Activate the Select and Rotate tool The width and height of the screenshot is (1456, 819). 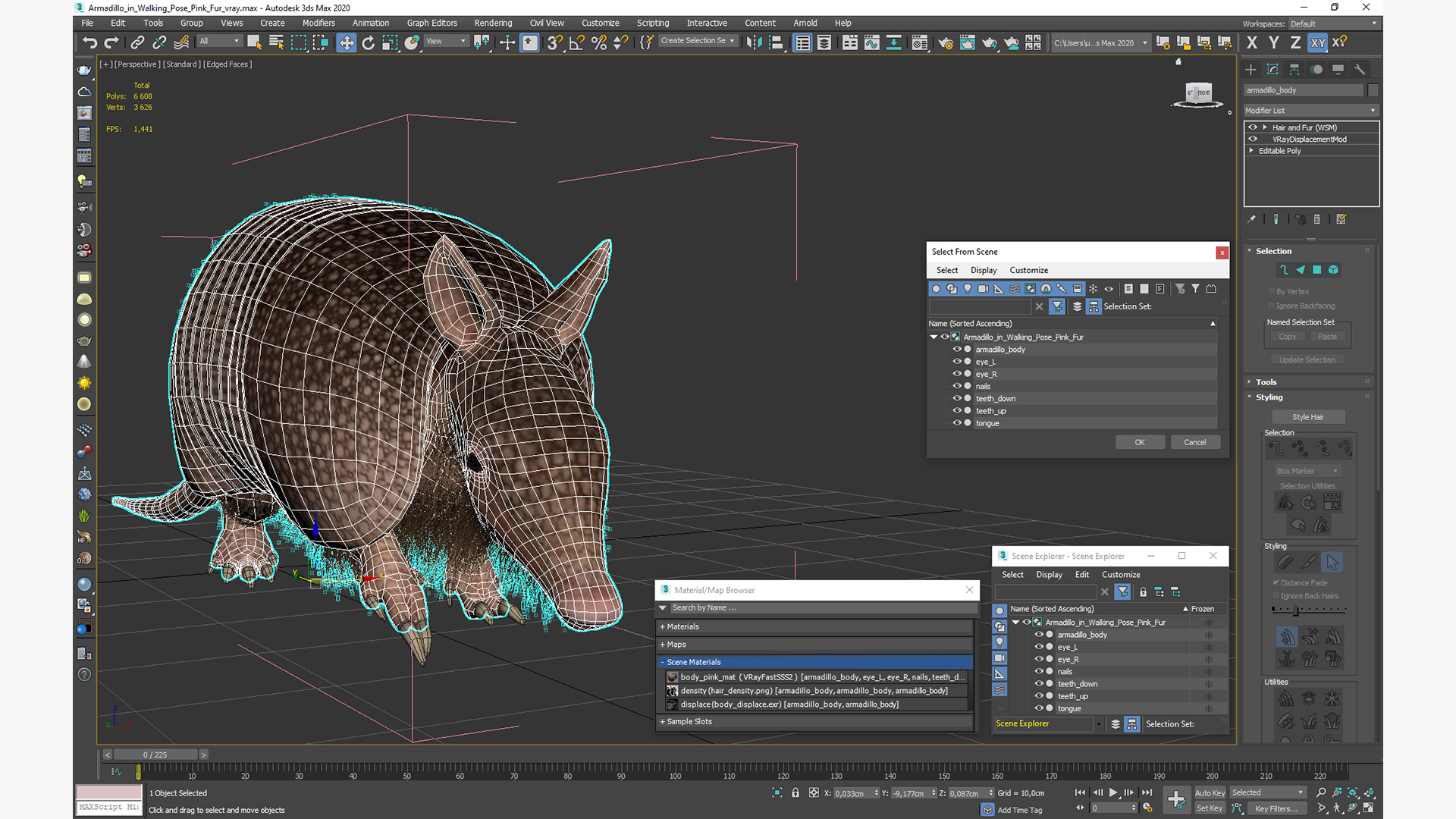pos(368,42)
